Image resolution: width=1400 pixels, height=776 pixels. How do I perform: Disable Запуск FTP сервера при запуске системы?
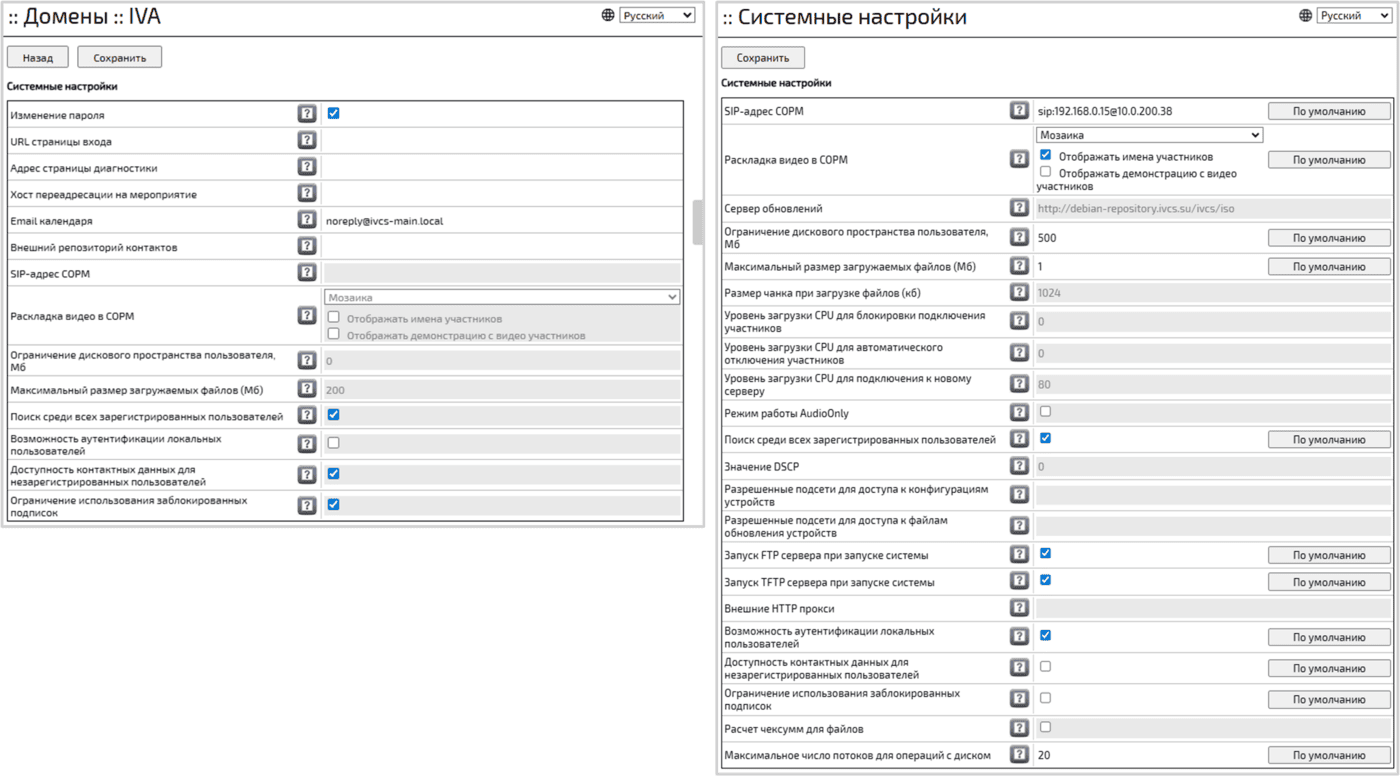click(x=1045, y=553)
